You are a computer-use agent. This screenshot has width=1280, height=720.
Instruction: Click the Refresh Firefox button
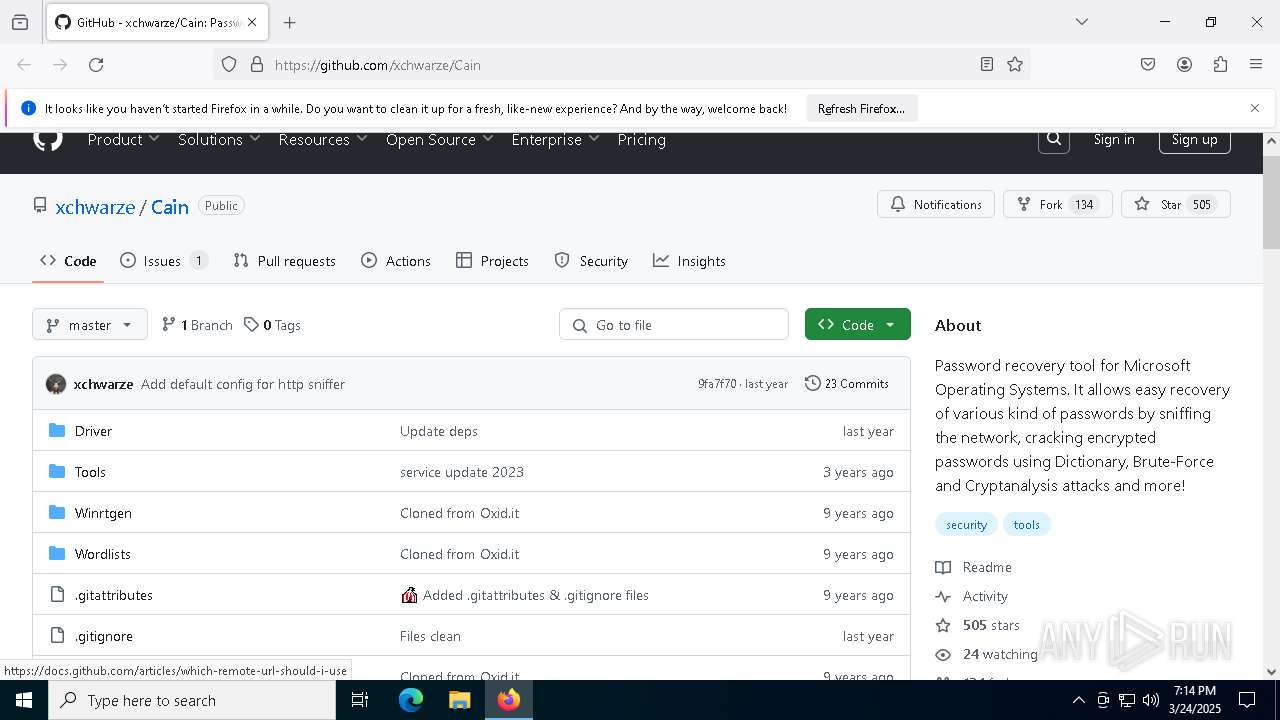tap(861, 109)
